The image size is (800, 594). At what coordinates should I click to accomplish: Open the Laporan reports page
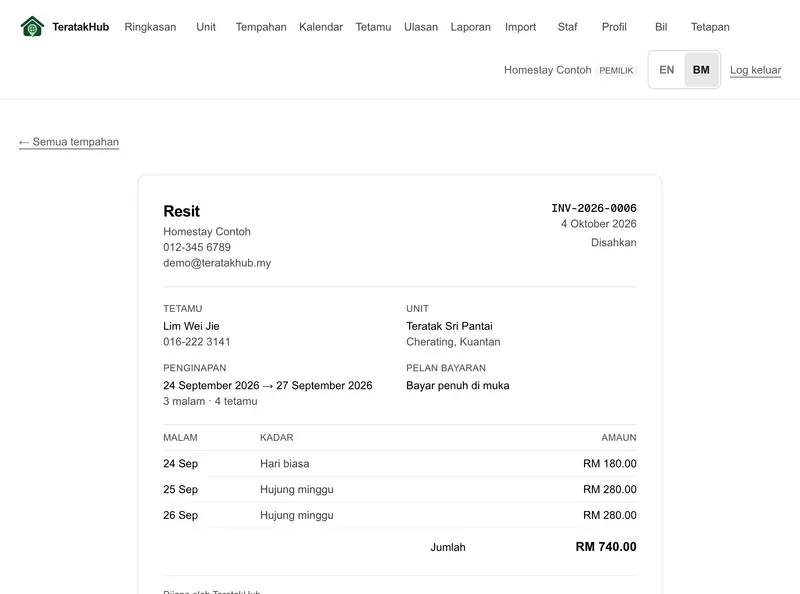tap(470, 27)
